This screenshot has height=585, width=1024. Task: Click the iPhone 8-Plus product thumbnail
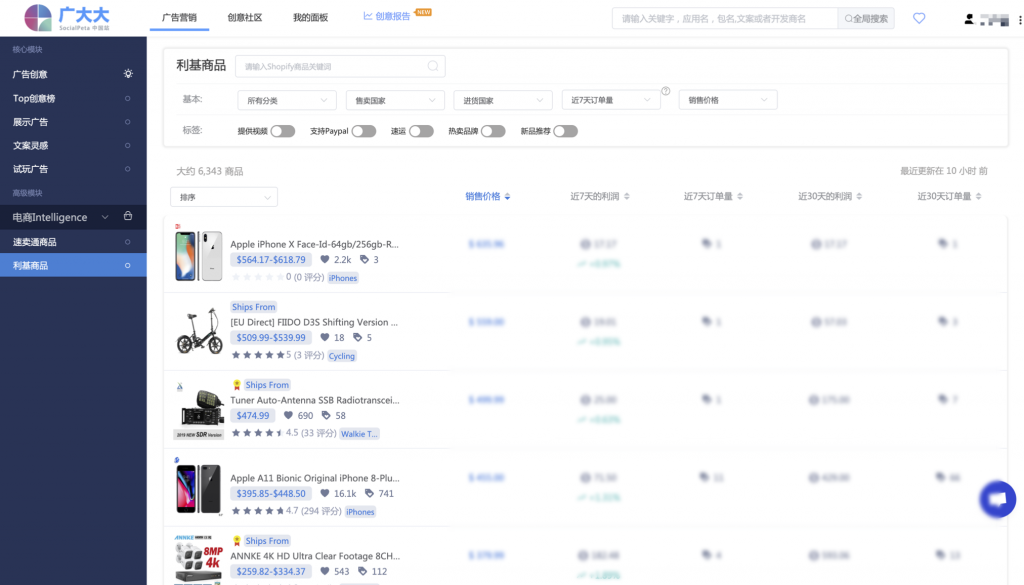coord(199,488)
